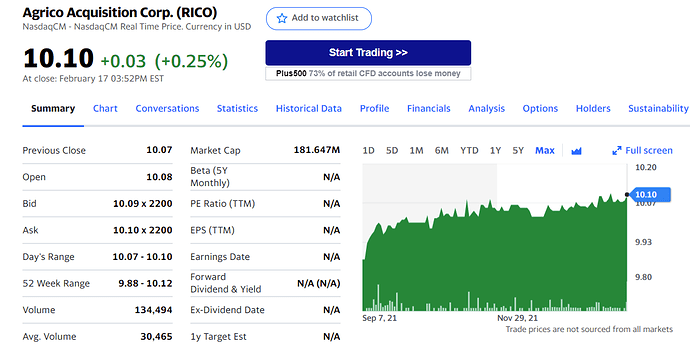Viewport: 690px width, 361px height.
Task: Click the full screen expand arrows icon
Action: coord(617,151)
